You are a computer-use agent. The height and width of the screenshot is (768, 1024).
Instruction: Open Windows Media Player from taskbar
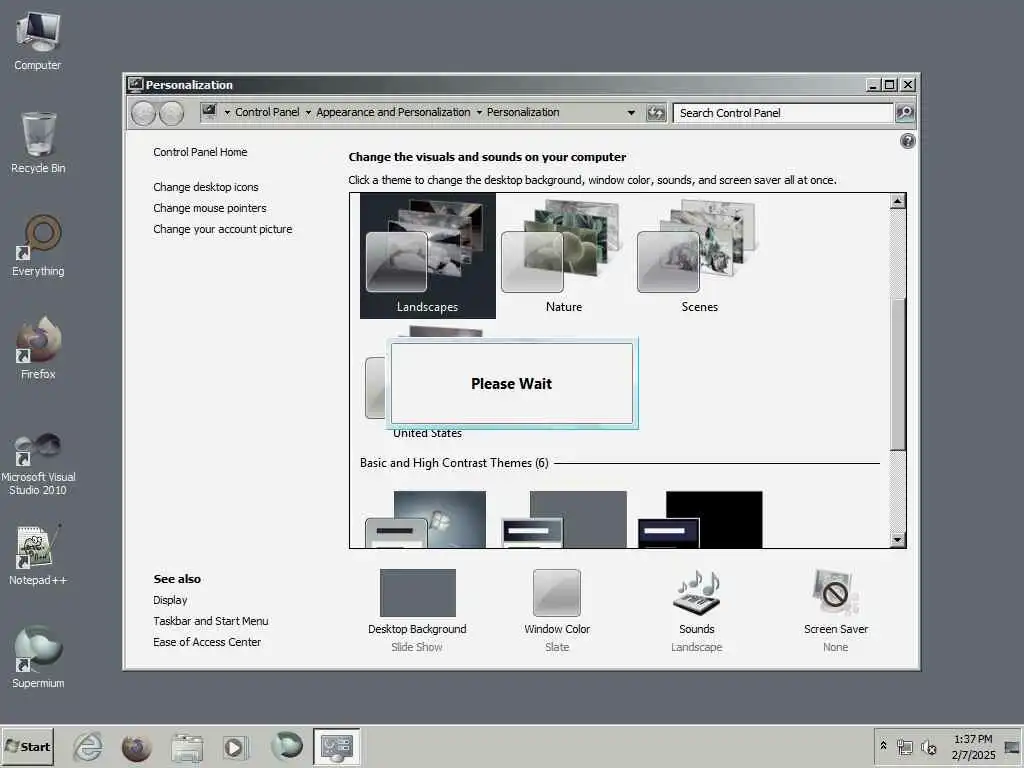(x=235, y=747)
